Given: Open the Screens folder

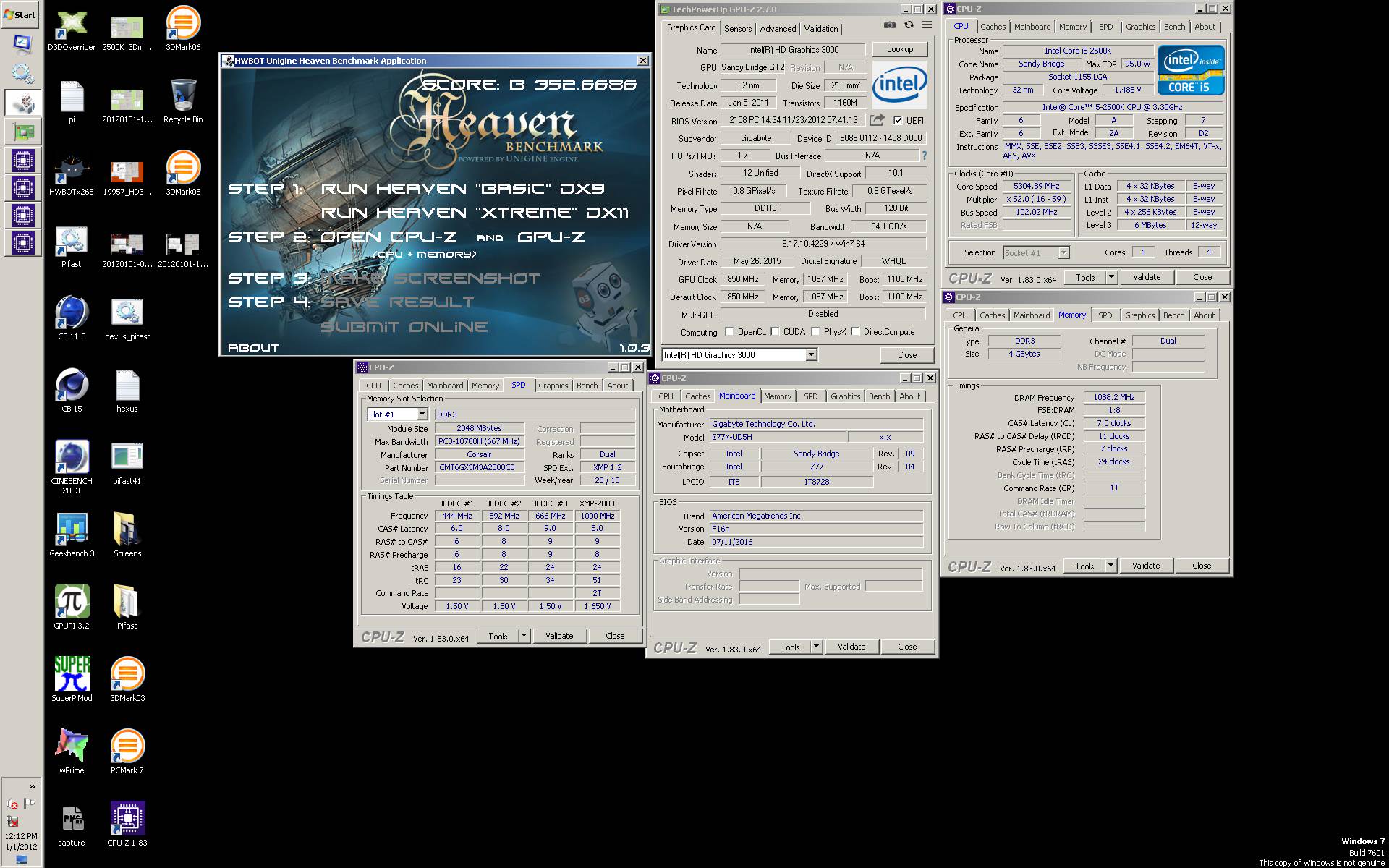Looking at the screenshot, I should coord(127,535).
